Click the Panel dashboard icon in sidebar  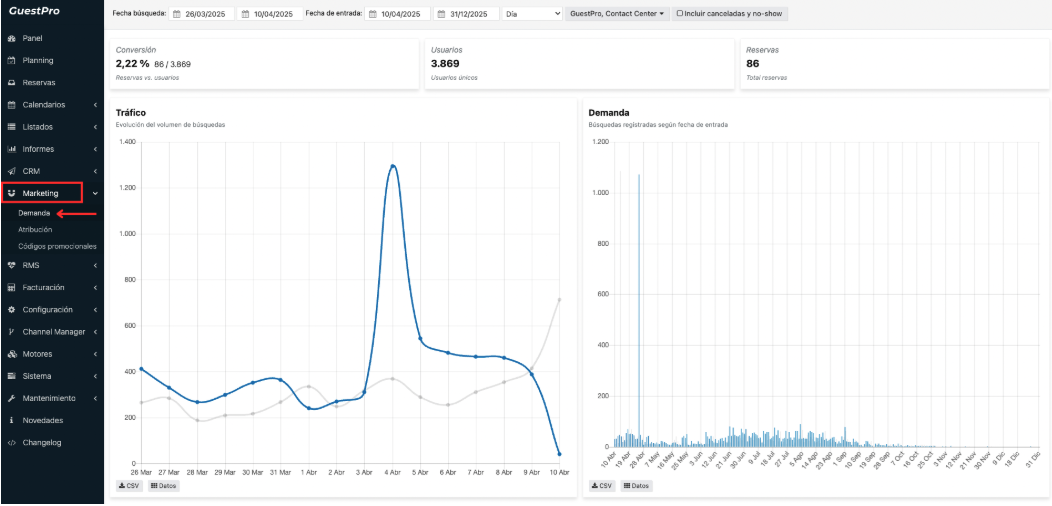click(11, 38)
